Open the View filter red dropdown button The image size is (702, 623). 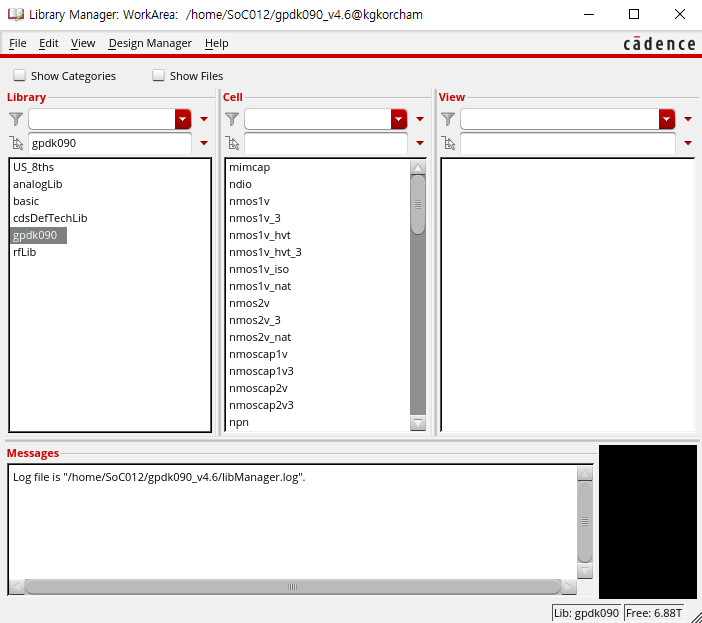(667, 119)
